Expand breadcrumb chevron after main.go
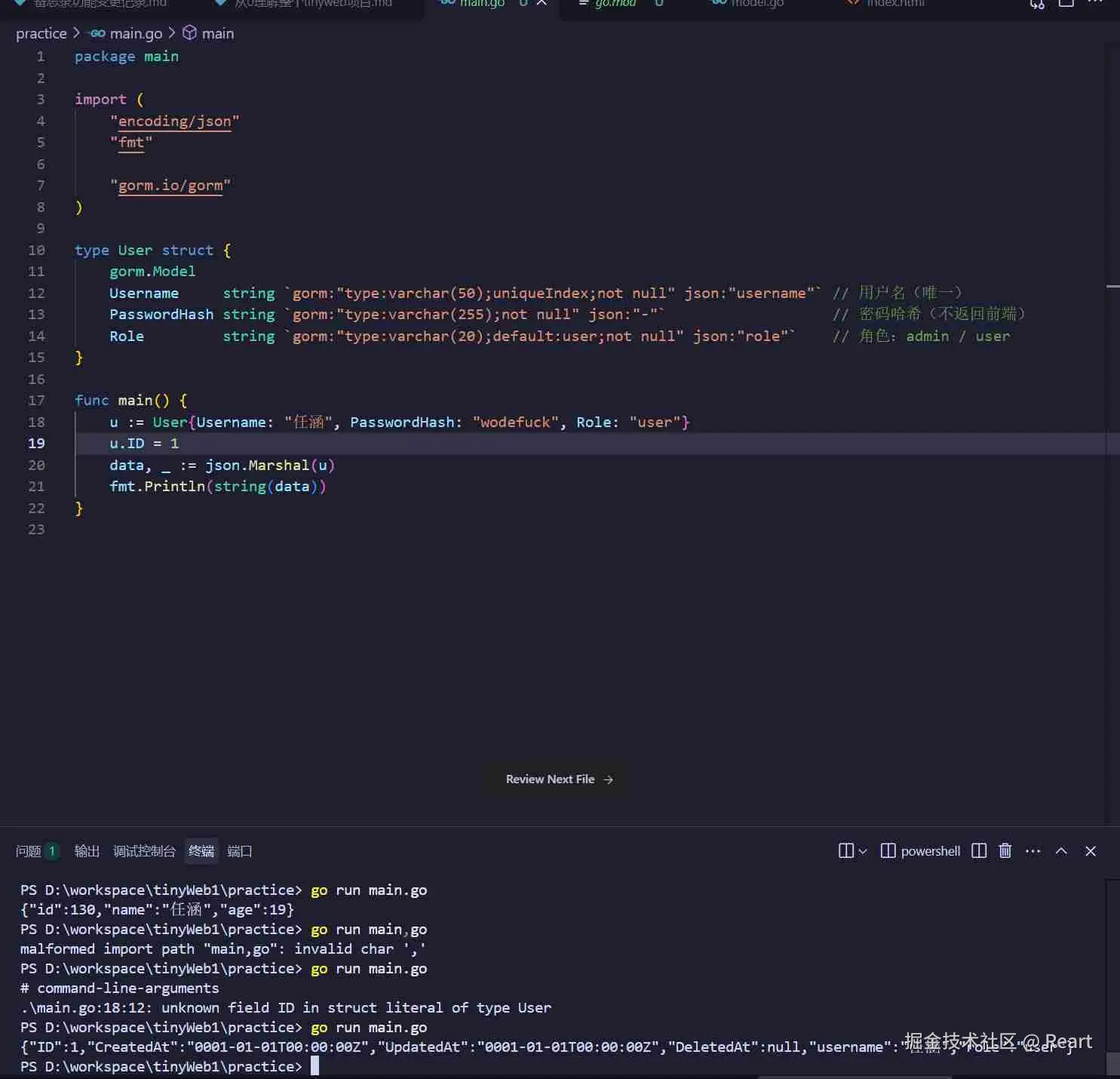The image size is (1120, 1079). pos(172,33)
